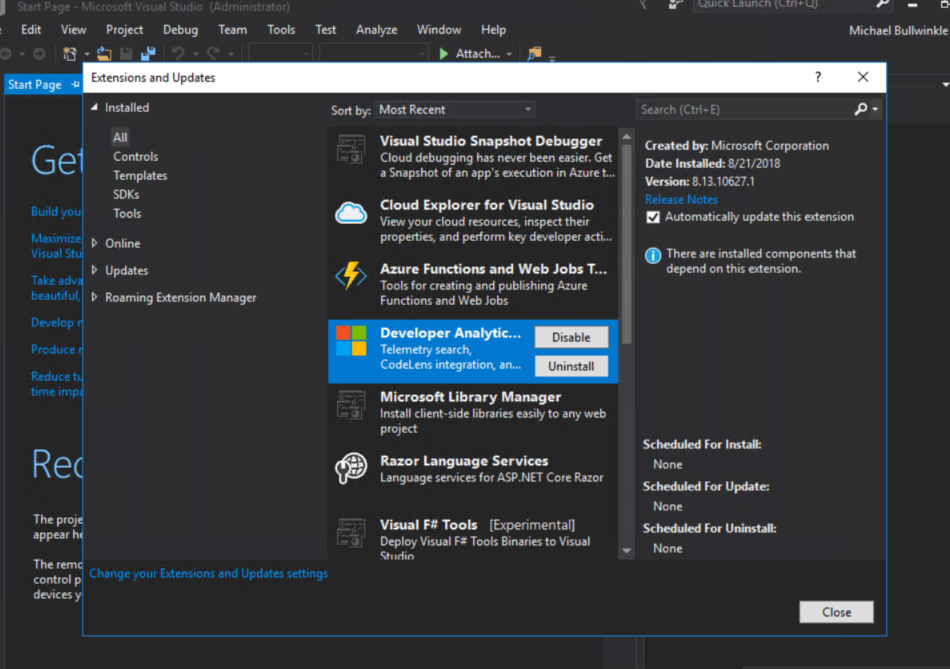Disable the Developer Analytics extension
The height and width of the screenshot is (669, 950).
(571, 337)
